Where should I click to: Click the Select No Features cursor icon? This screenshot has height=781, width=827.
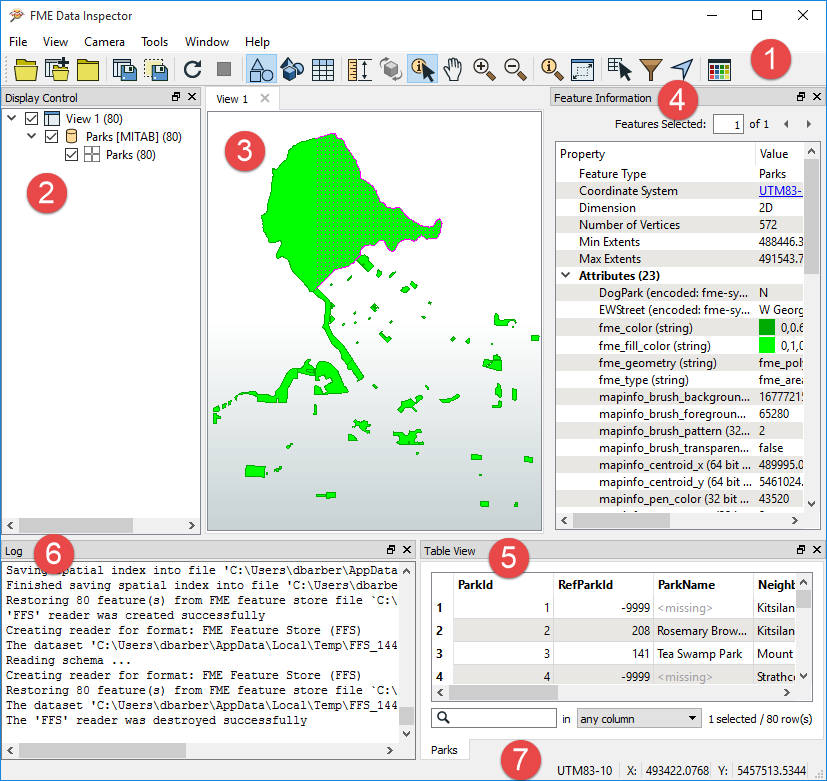620,70
